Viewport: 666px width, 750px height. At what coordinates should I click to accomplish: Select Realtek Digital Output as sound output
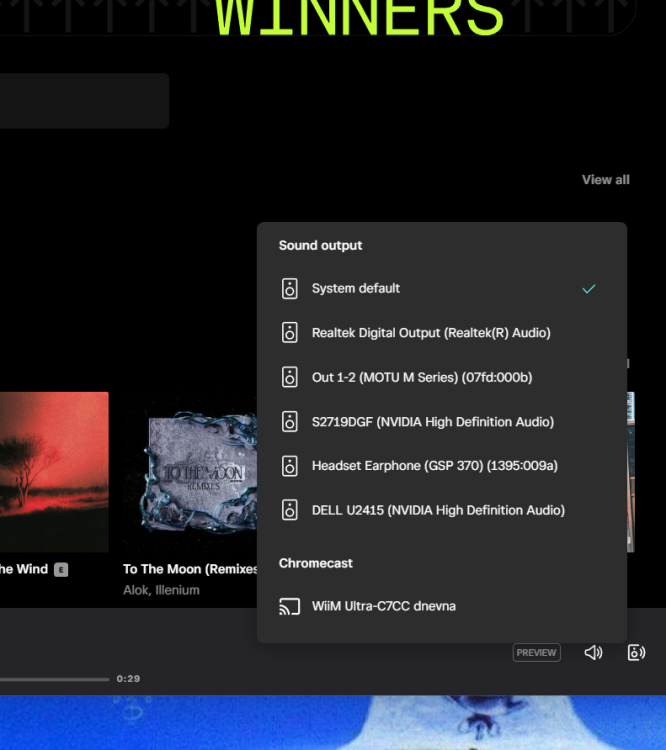430,333
